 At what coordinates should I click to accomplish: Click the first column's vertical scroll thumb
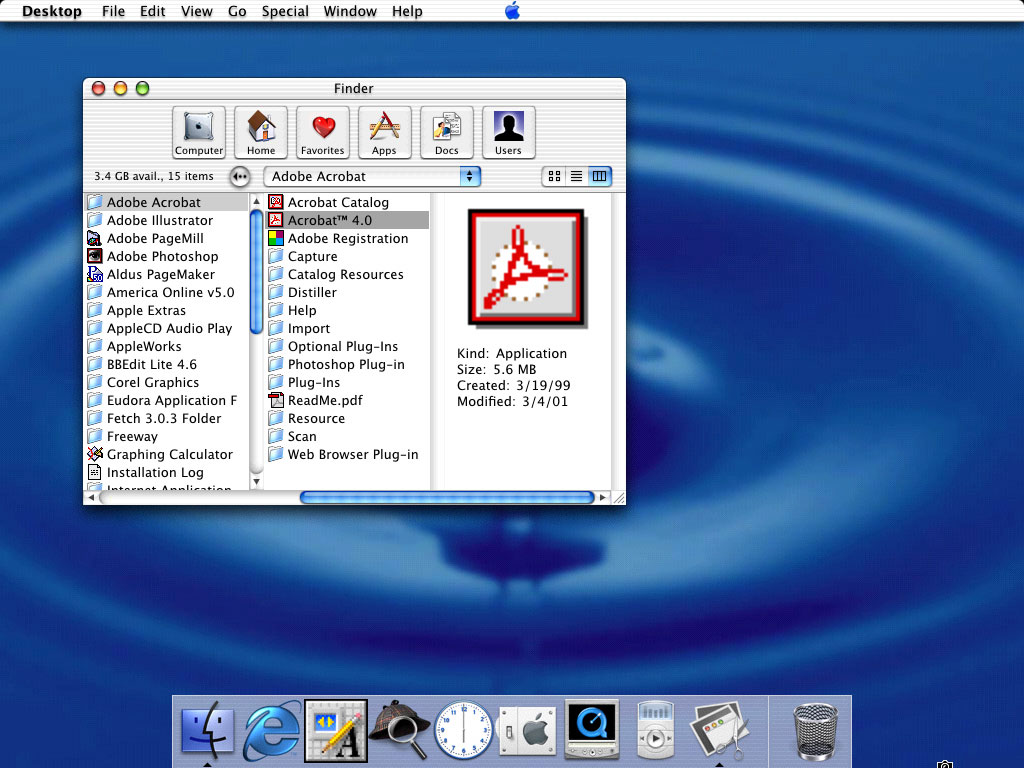257,272
